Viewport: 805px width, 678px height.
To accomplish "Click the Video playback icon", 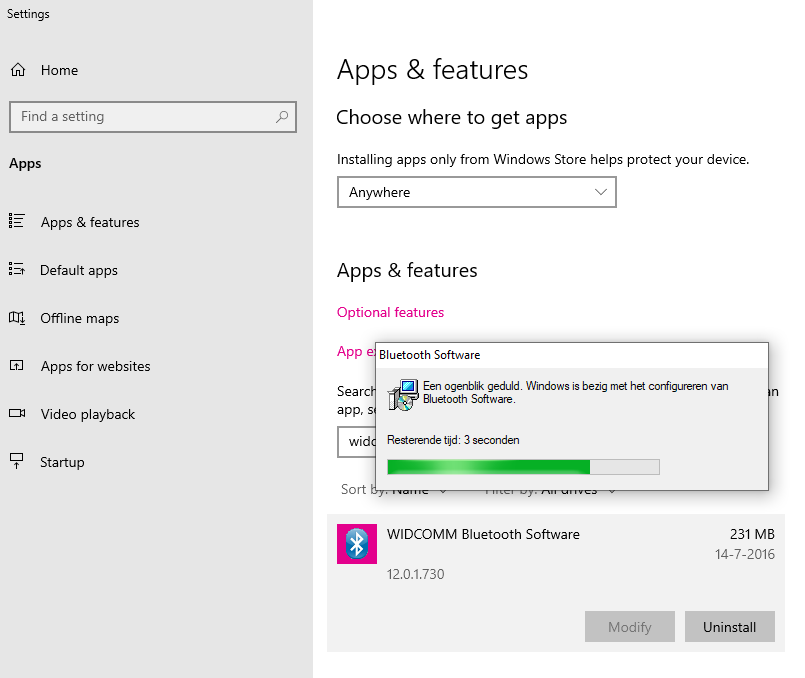I will point(17,413).
